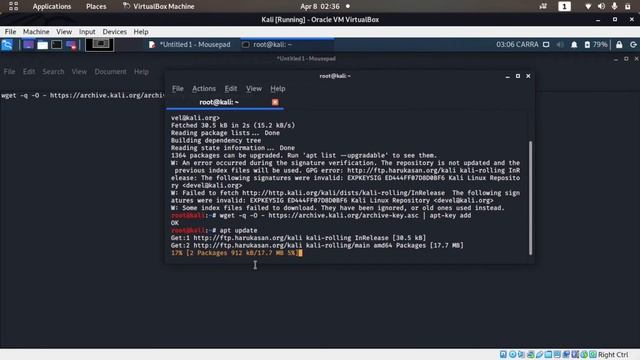This screenshot has height=360, width=640.
Task: Click the battery 79% indicator
Action: tap(596, 44)
